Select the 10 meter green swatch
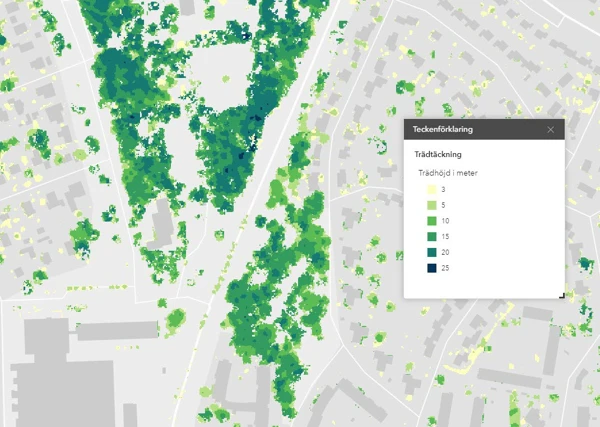Image resolution: width=600 pixels, height=427 pixels. point(431,221)
